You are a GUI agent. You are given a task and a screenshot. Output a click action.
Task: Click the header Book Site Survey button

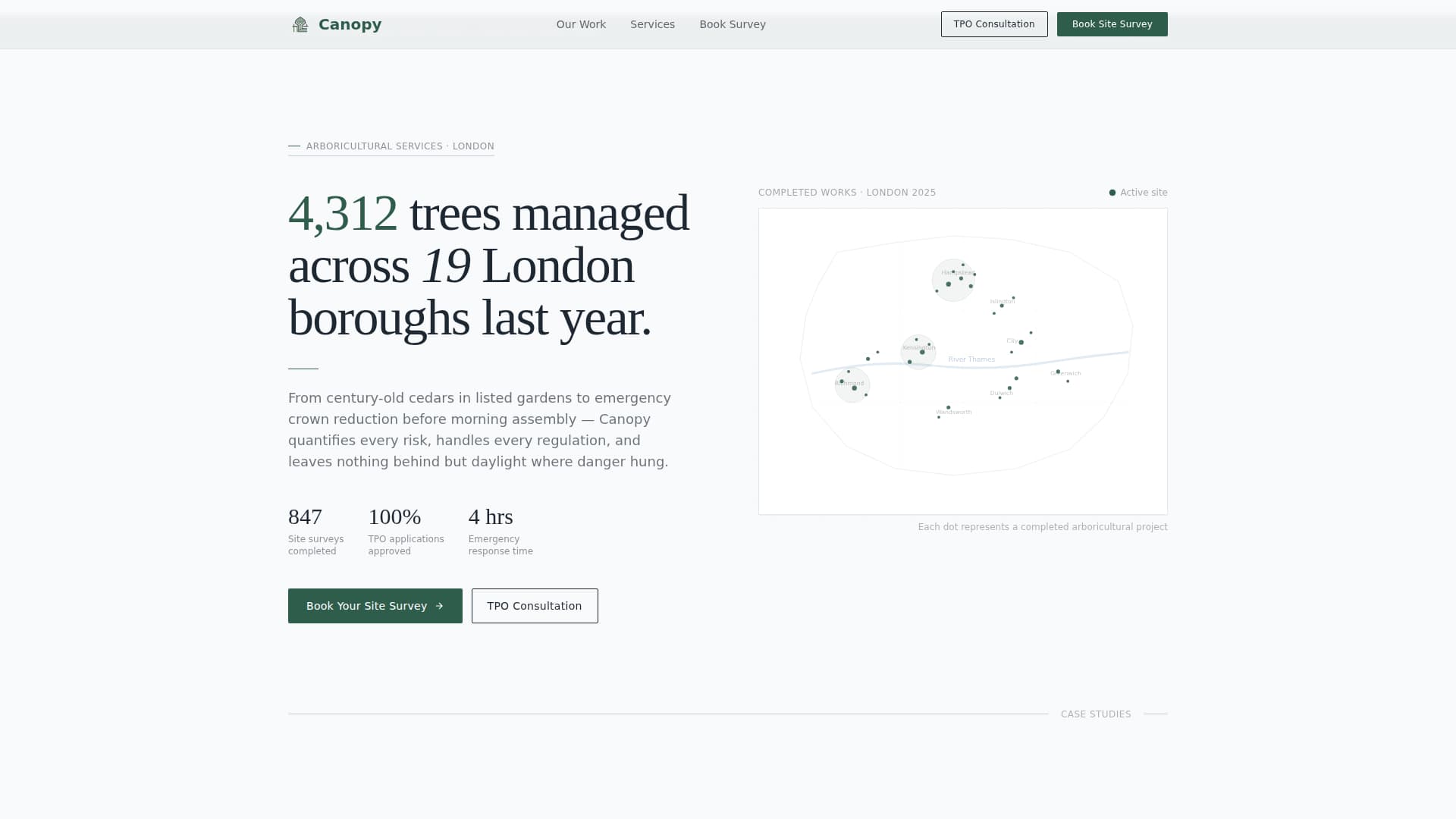click(1112, 24)
